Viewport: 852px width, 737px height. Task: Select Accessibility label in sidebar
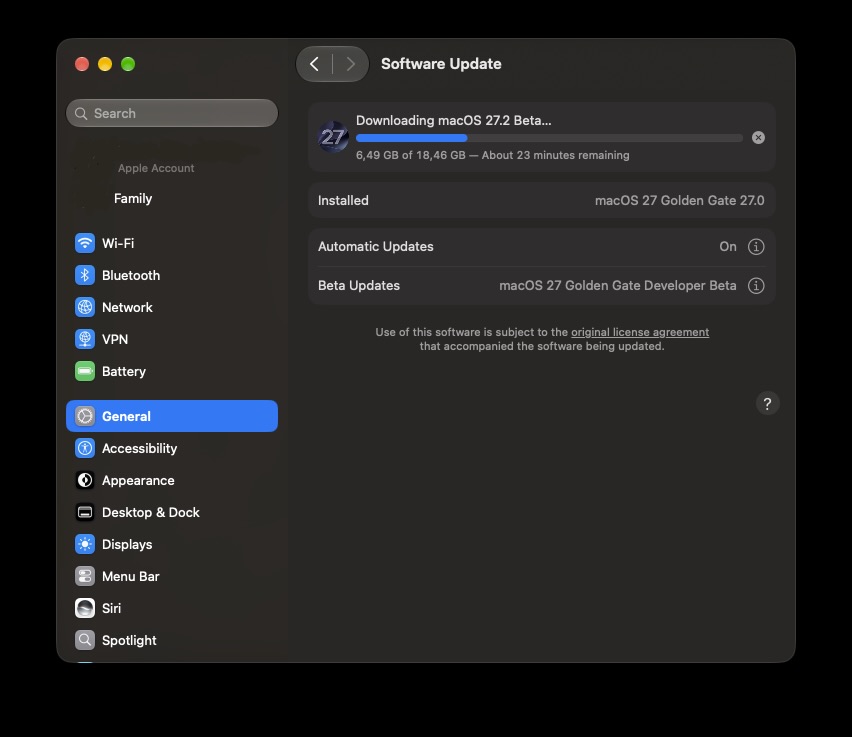coord(140,448)
